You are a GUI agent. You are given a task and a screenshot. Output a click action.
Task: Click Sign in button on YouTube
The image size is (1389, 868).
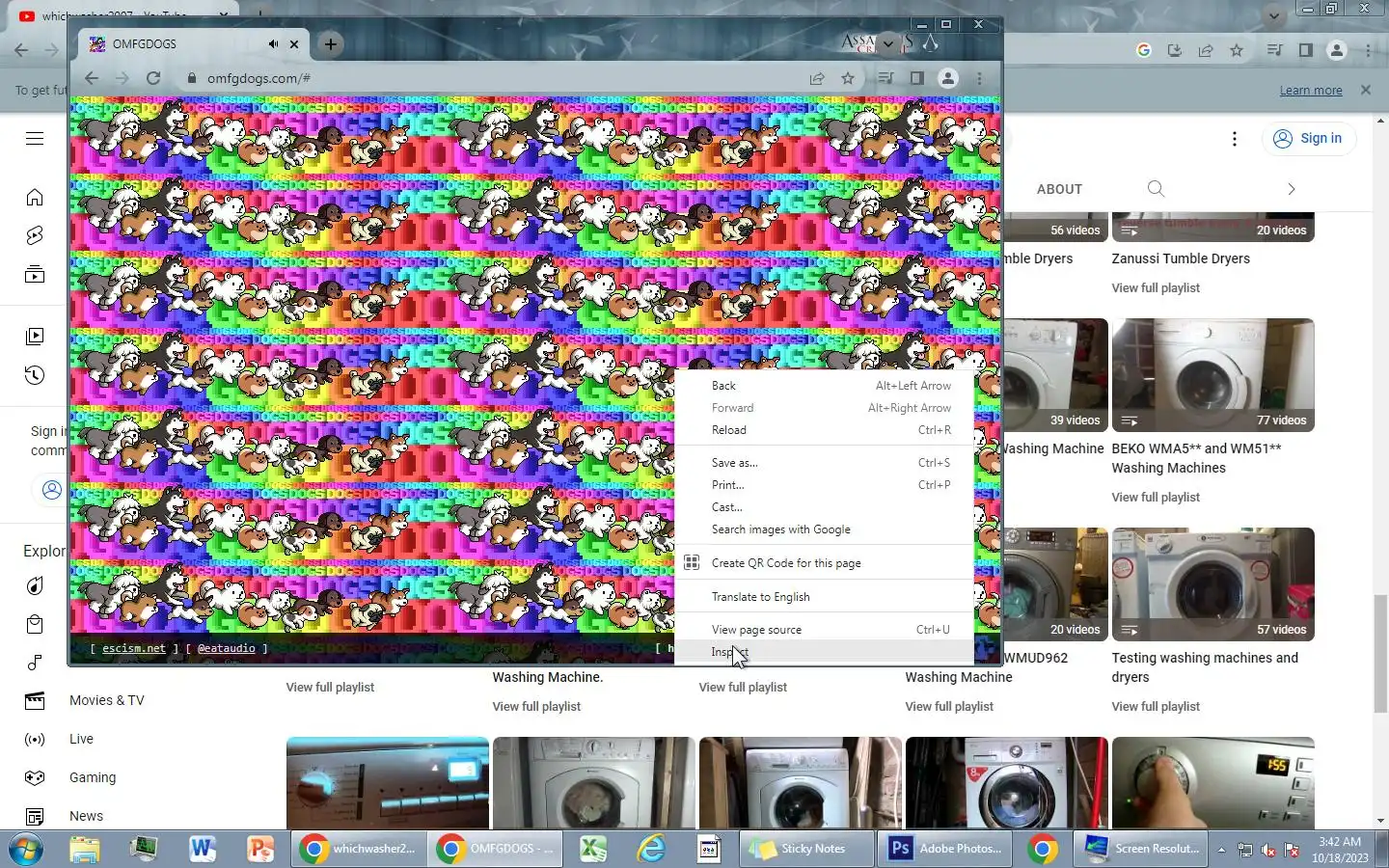tap(1308, 139)
